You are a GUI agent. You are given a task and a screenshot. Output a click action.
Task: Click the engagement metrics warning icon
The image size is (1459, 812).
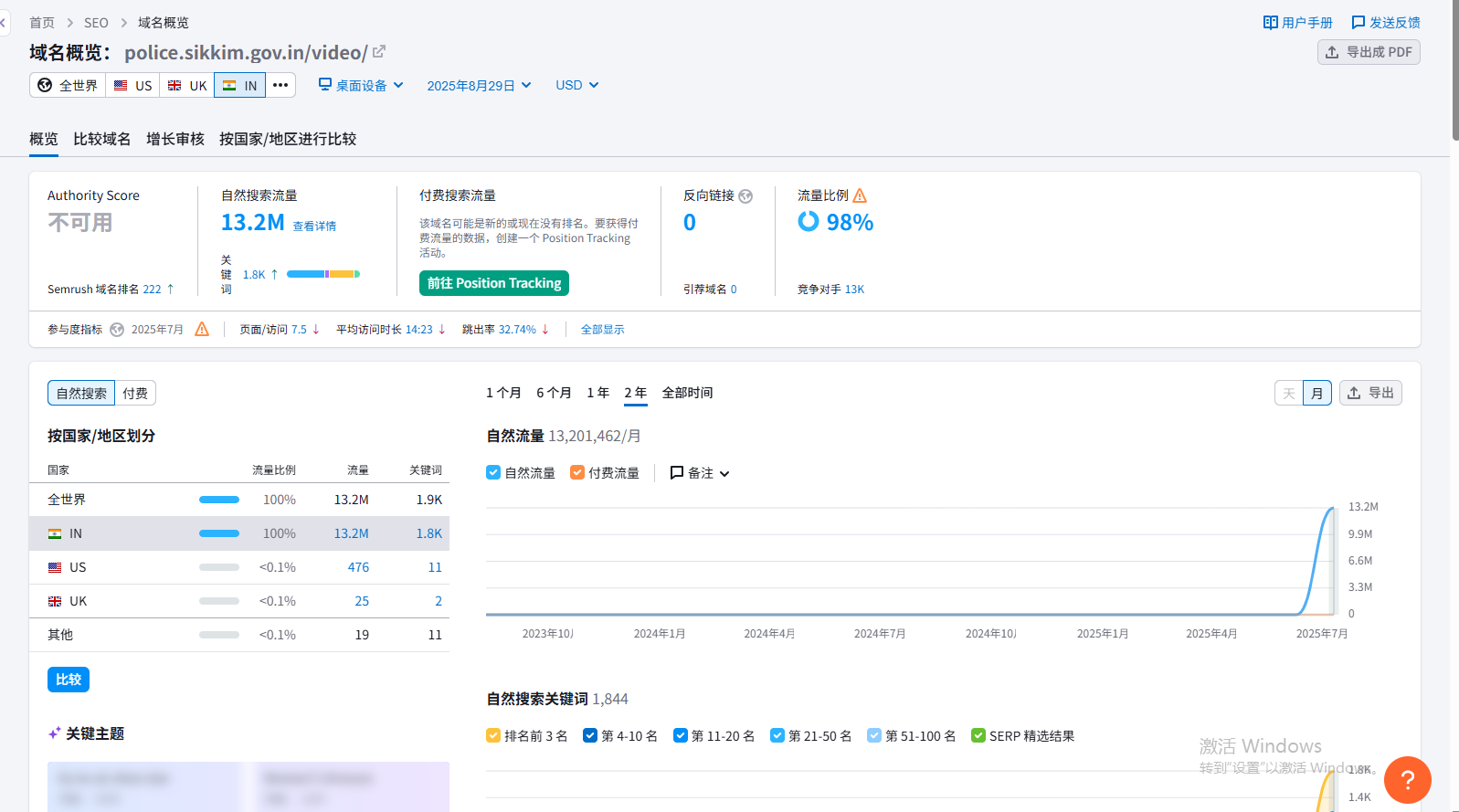click(x=202, y=330)
